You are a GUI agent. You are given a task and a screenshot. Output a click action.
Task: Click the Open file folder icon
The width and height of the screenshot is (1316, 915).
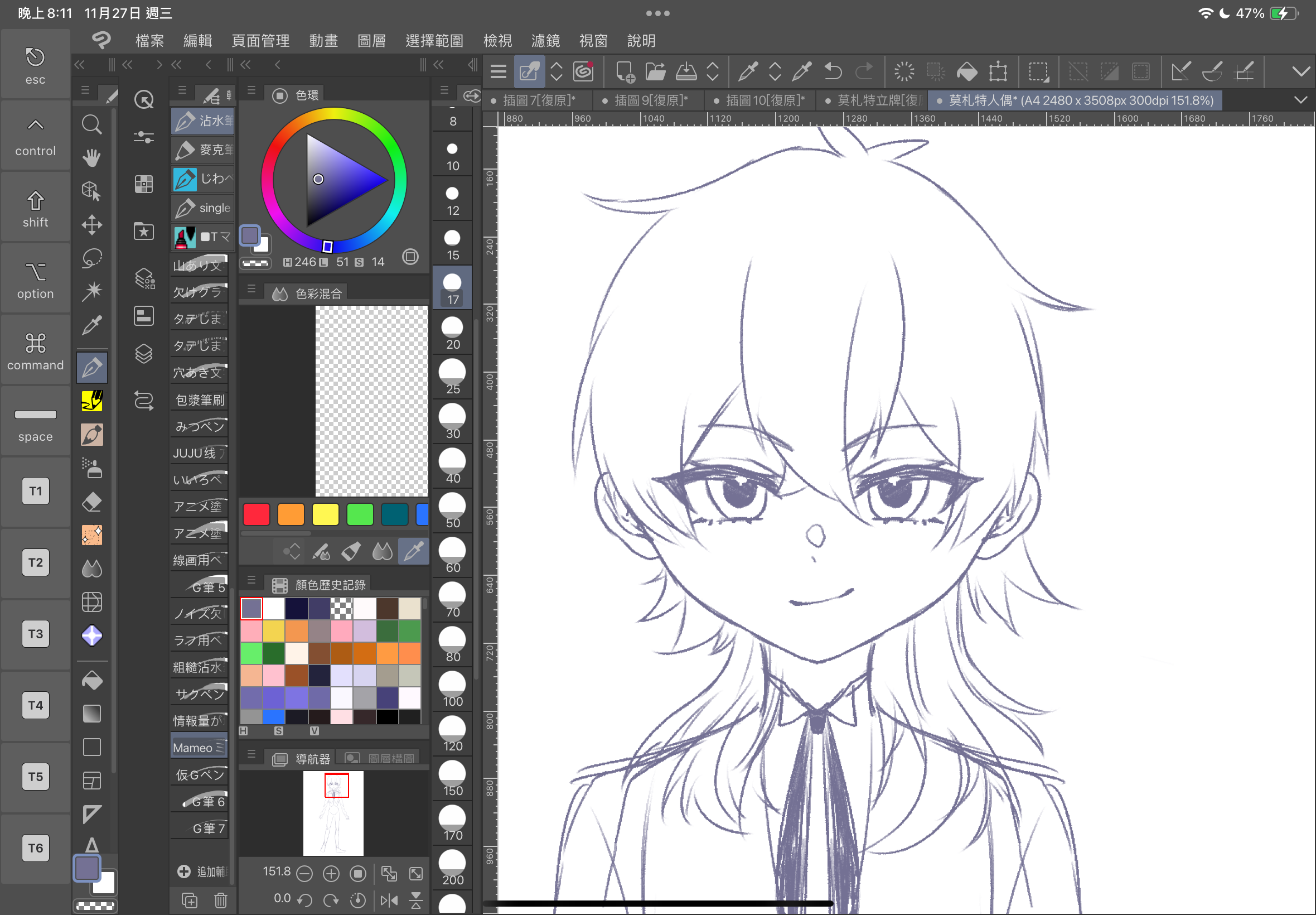point(655,71)
